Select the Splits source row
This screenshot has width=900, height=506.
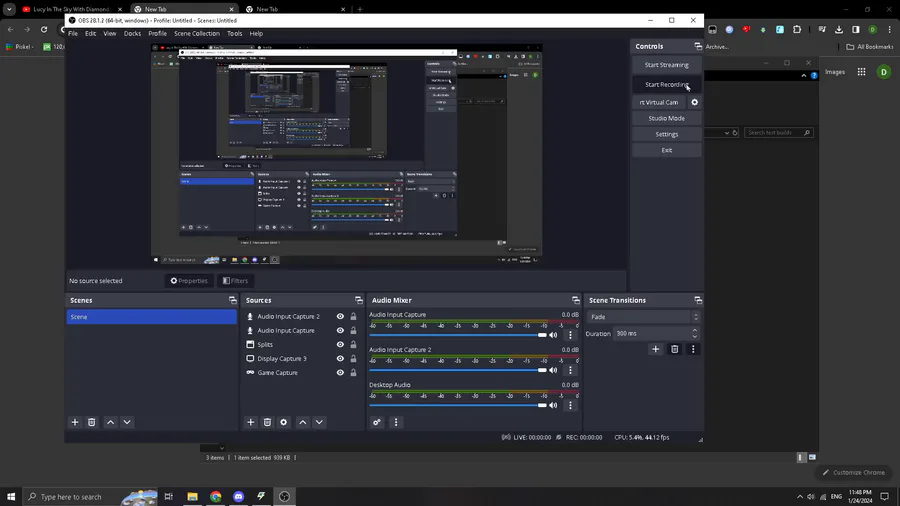302,345
